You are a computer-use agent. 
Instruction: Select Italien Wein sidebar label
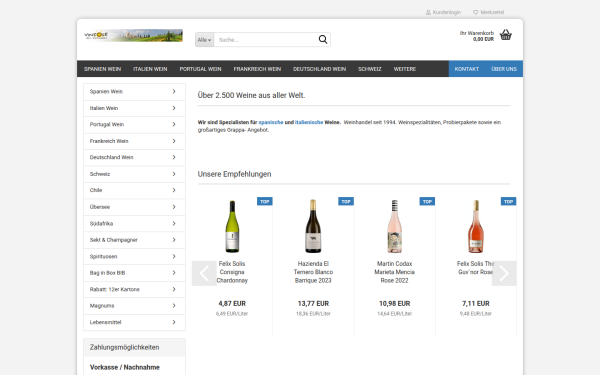tap(104, 108)
